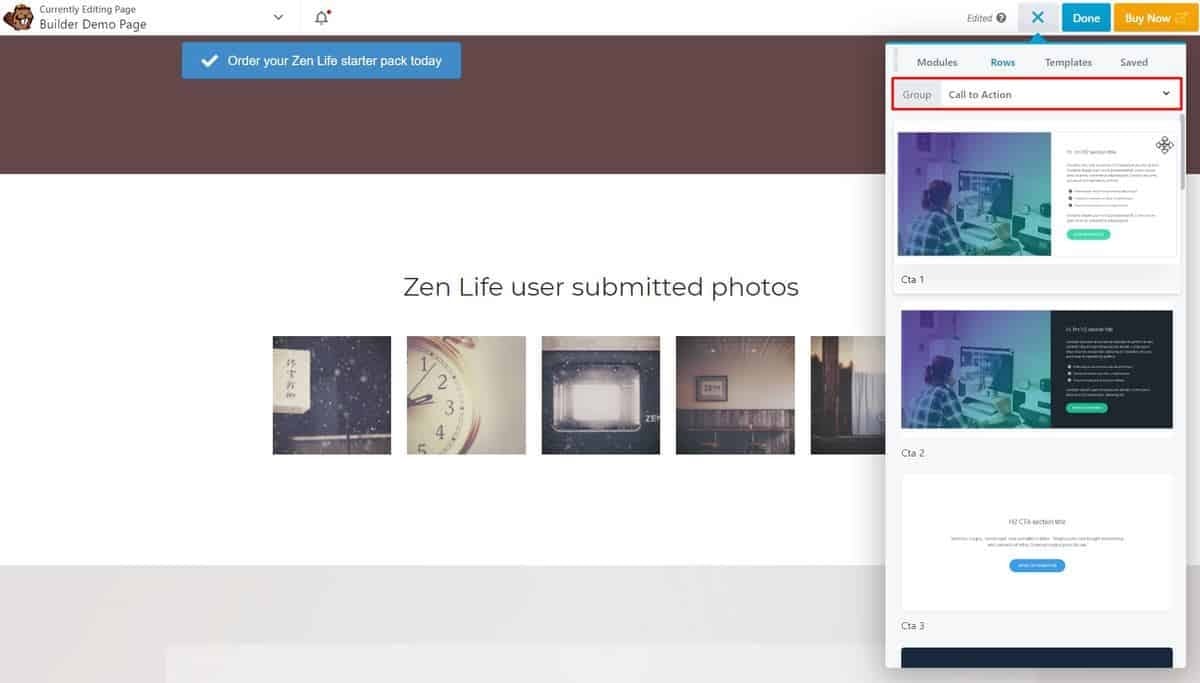
Task: Click the help icon beside Edited
Action: [1003, 17]
